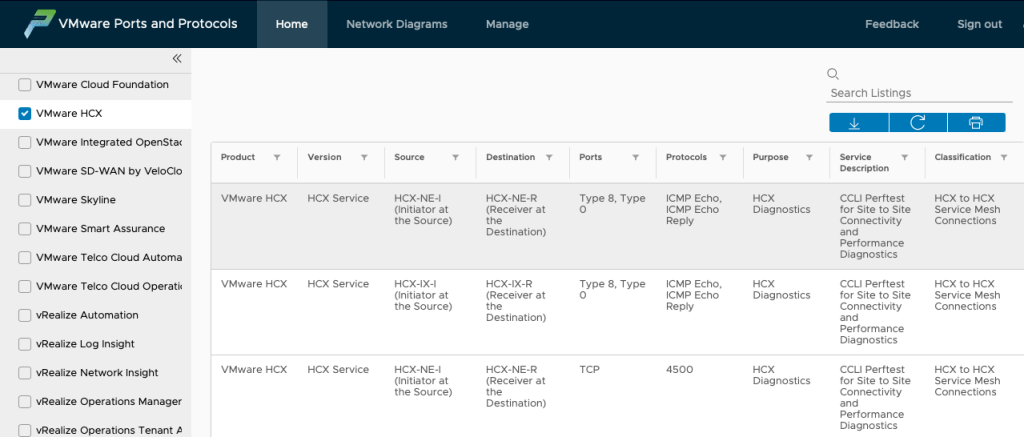
Task: Enable the vRealize Log Insight checkbox
Action: pyautogui.click(x=25, y=344)
